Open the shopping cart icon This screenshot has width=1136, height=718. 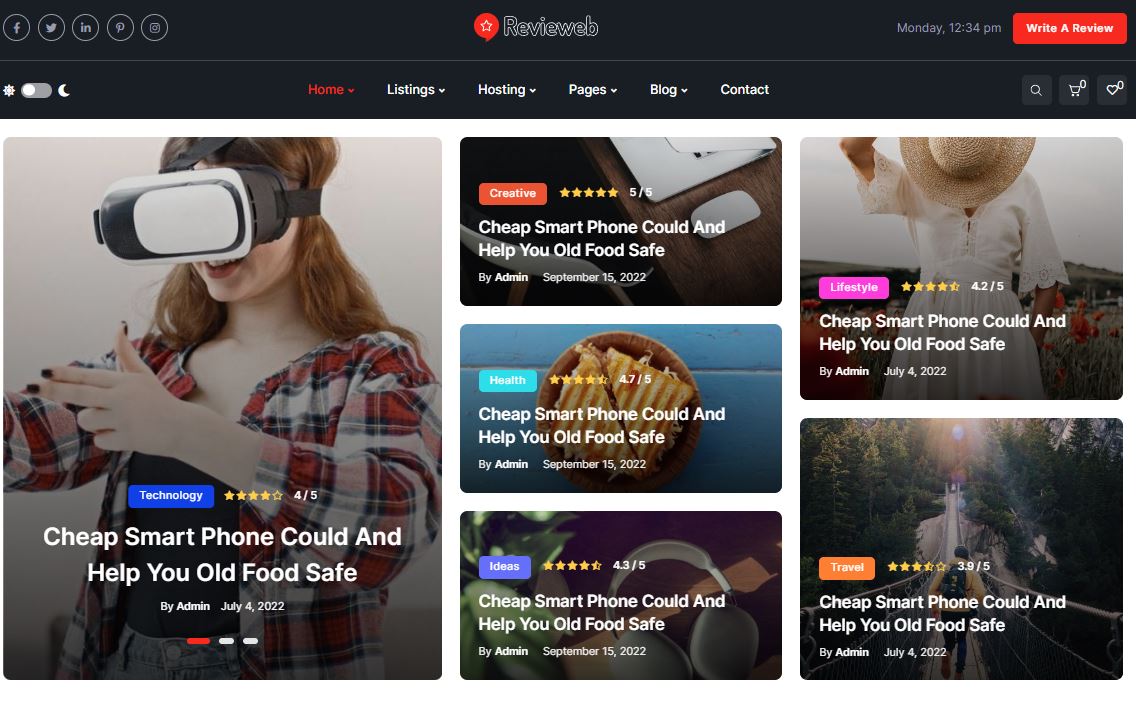(1076, 90)
